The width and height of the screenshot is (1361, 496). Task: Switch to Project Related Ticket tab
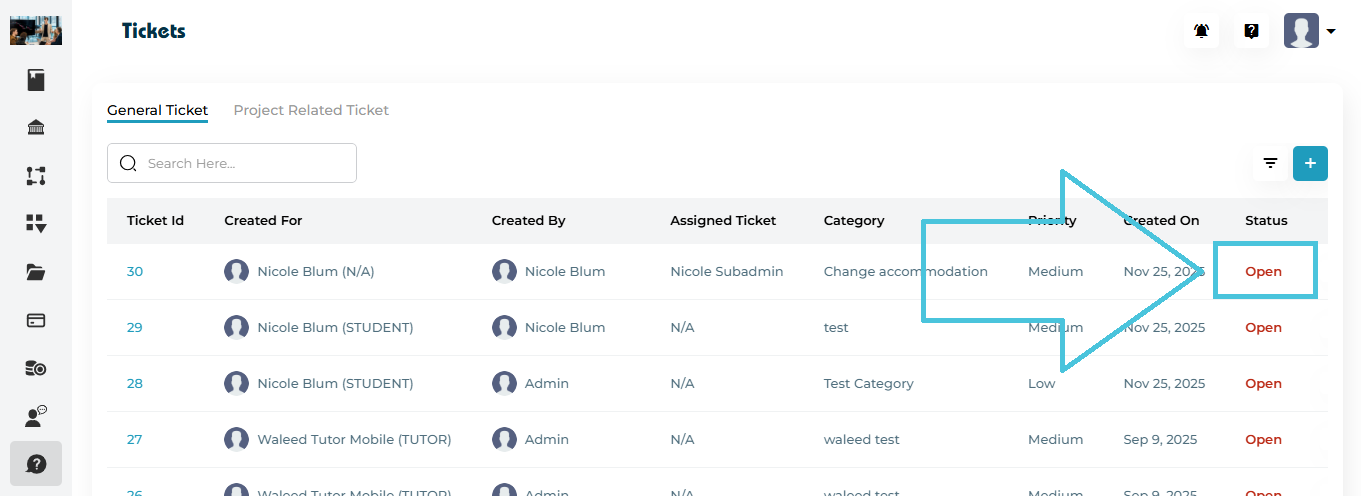[x=311, y=110]
